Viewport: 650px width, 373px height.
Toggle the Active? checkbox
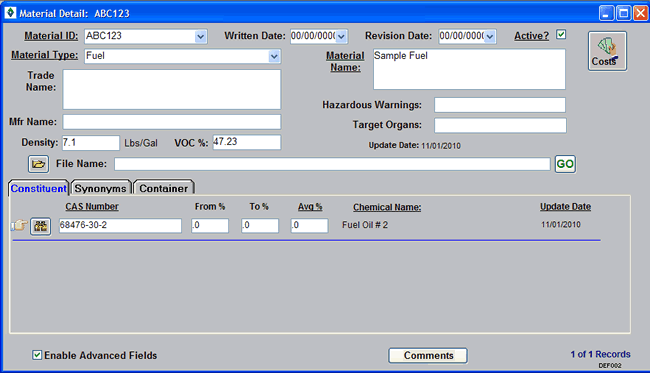(x=561, y=34)
